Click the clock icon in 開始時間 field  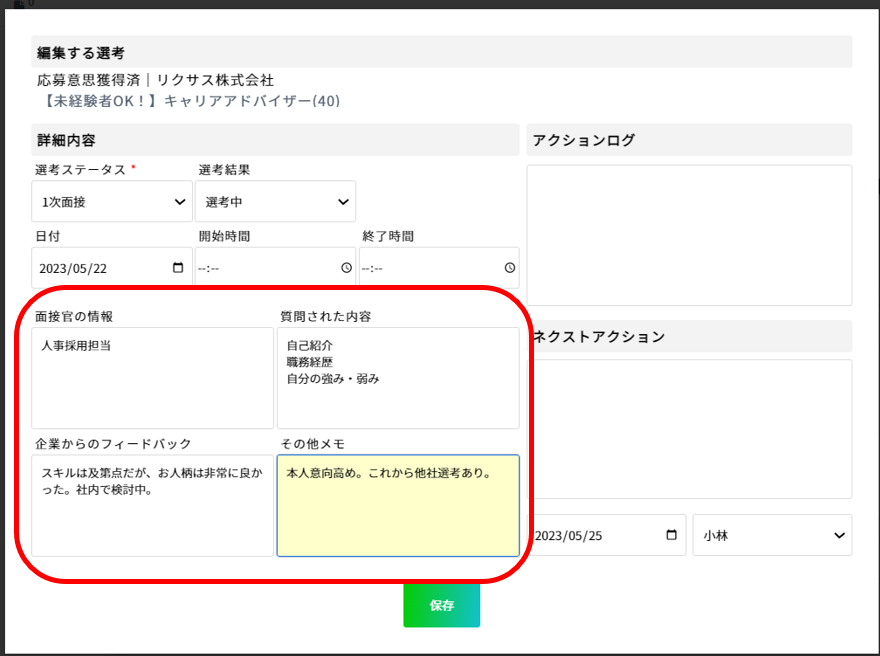pos(347,268)
